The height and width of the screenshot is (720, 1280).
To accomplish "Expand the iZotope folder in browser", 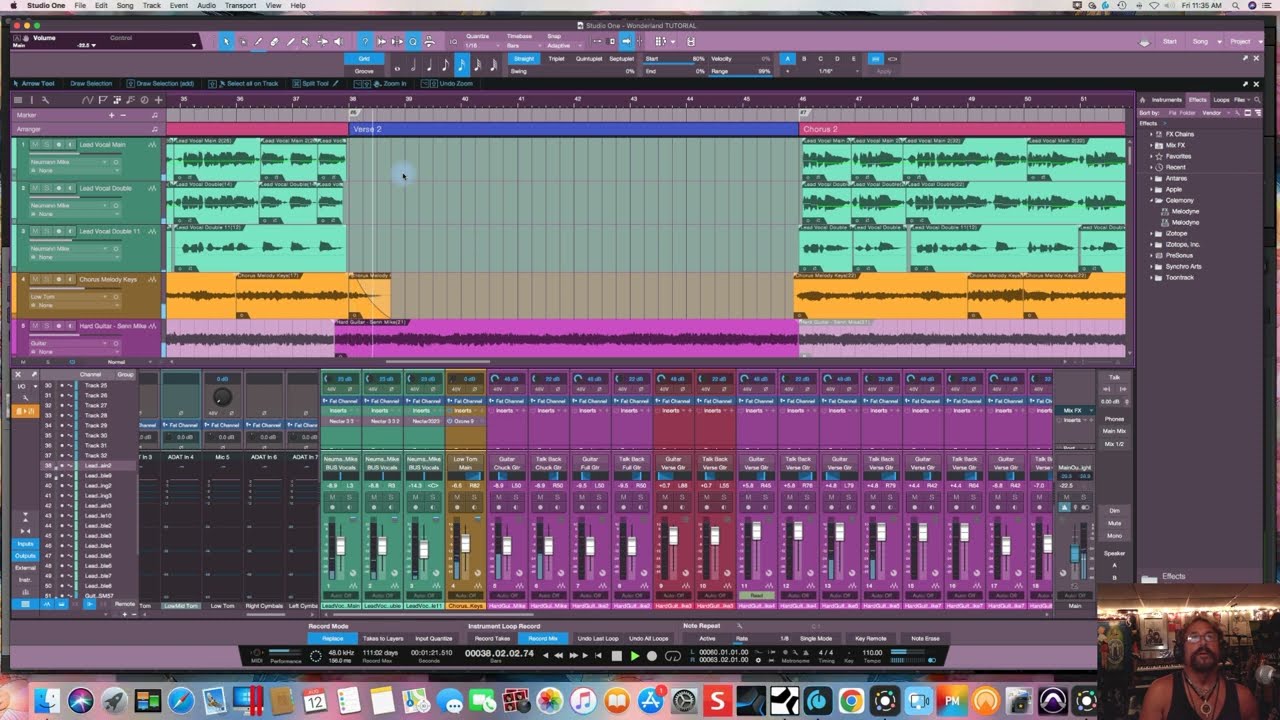I will [1152, 233].
